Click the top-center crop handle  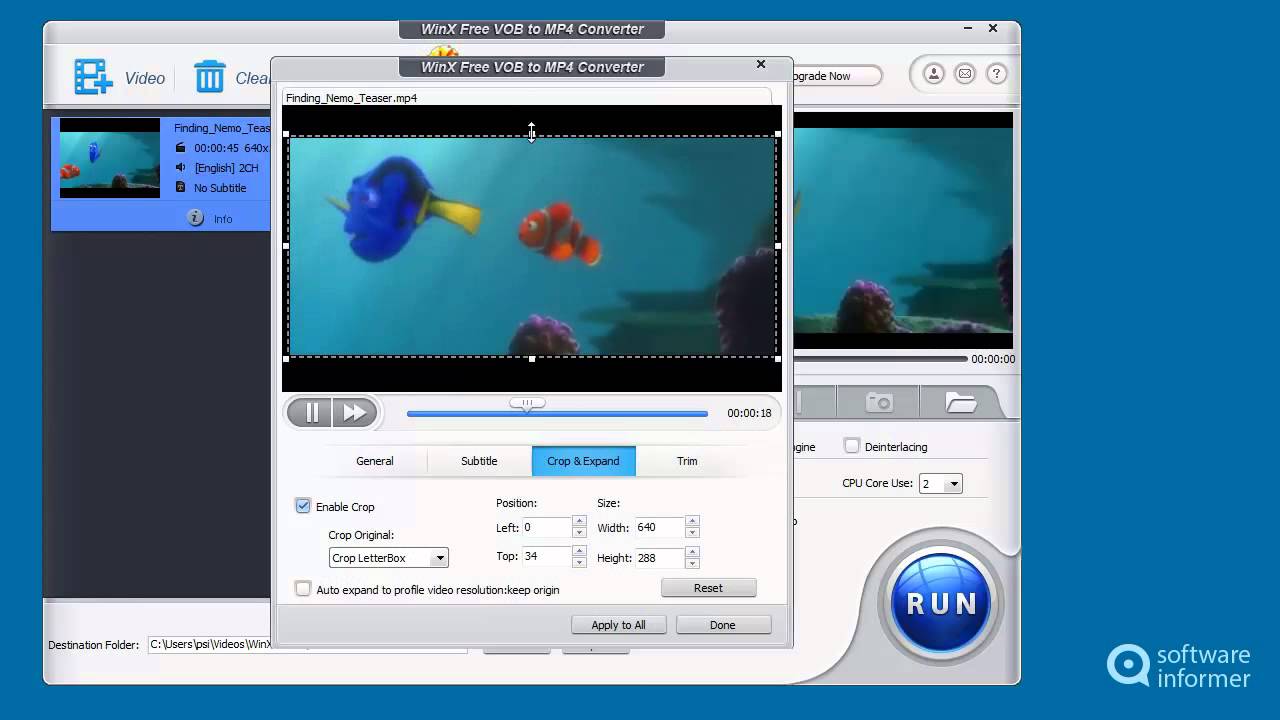pos(532,135)
